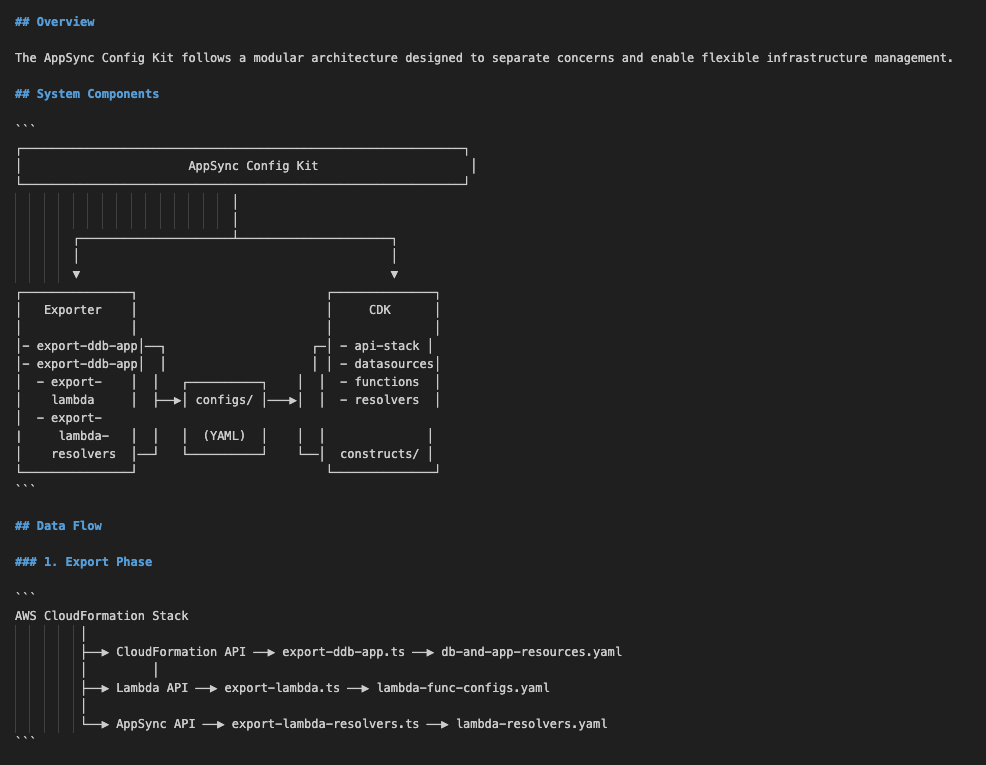Click 'resolvers' at the bottom of the Exporter box

(84, 454)
